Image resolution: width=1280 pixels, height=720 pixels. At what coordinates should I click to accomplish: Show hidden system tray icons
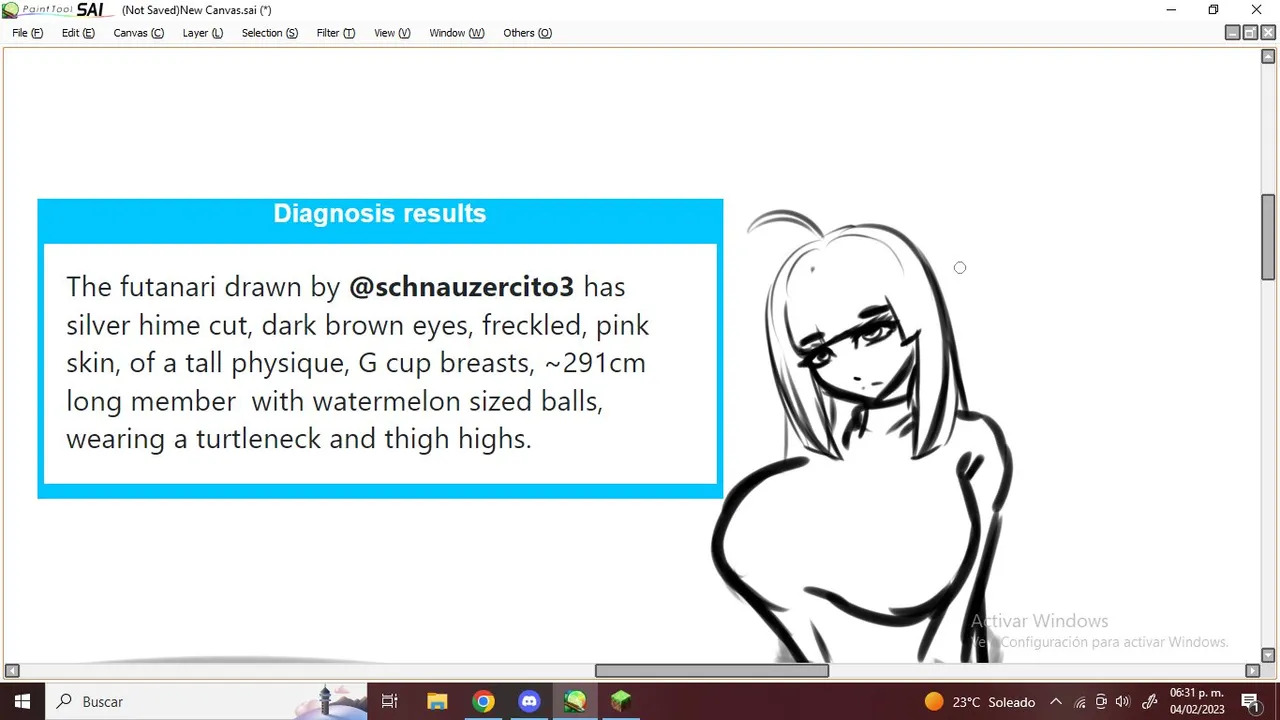coord(1056,701)
